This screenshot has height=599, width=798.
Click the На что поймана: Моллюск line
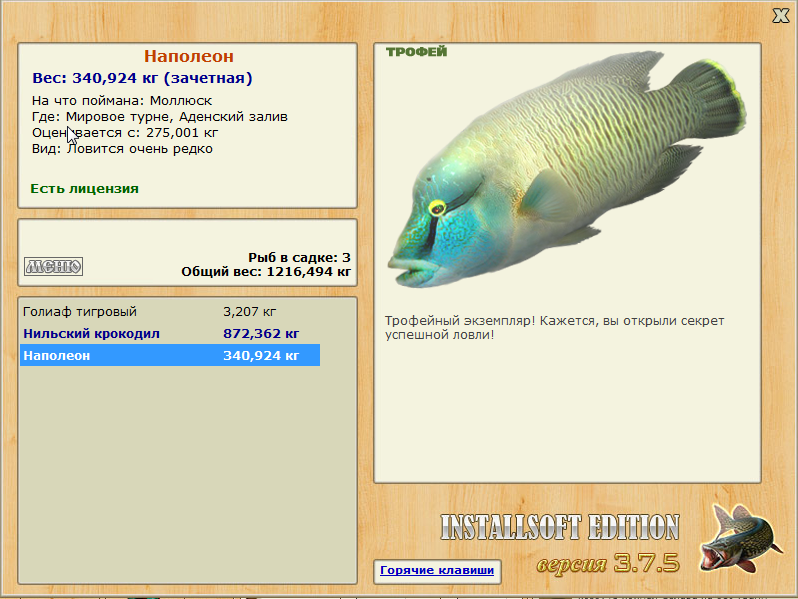click(x=122, y=101)
